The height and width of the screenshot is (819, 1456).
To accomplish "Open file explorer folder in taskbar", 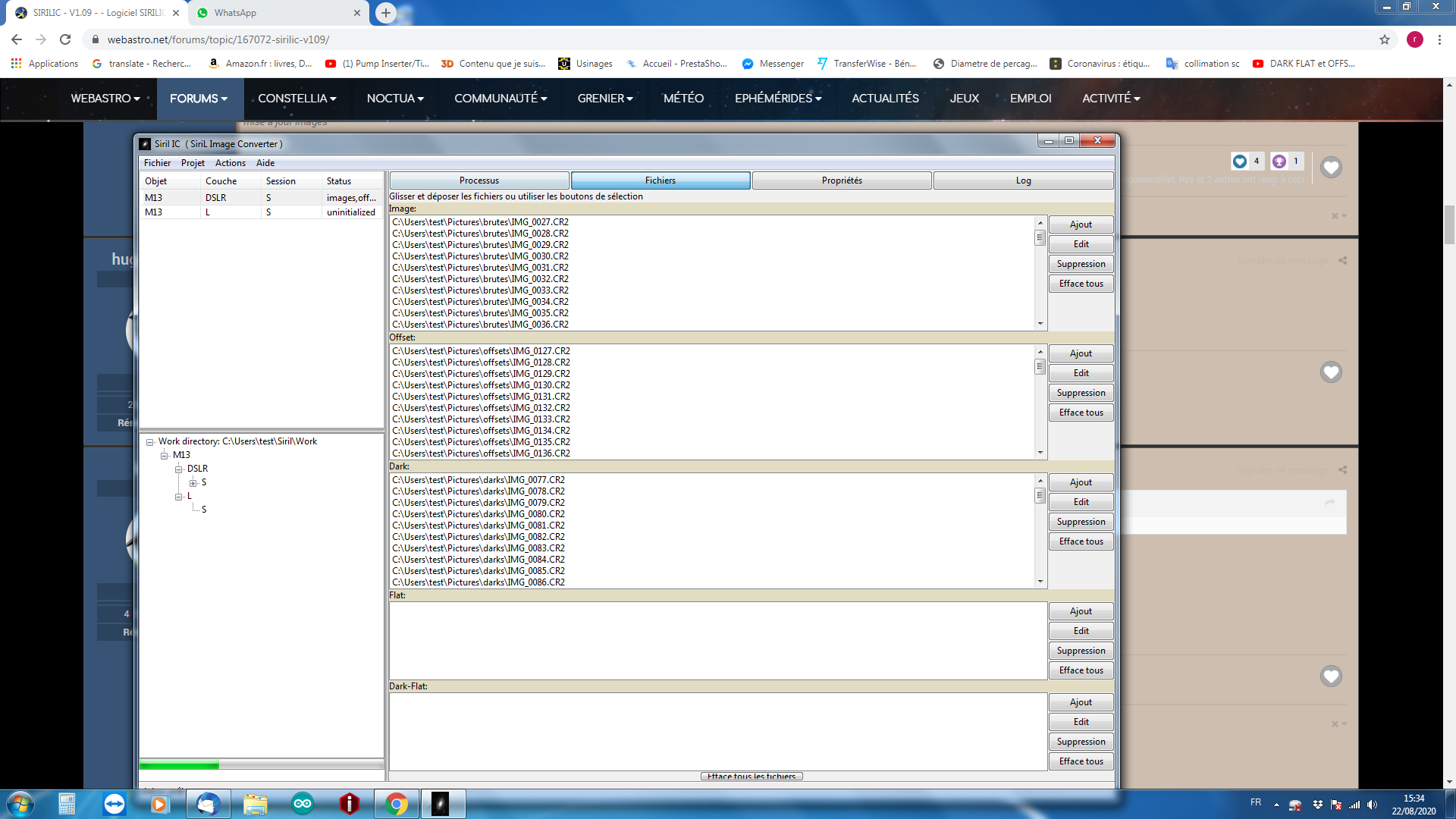I will (255, 804).
